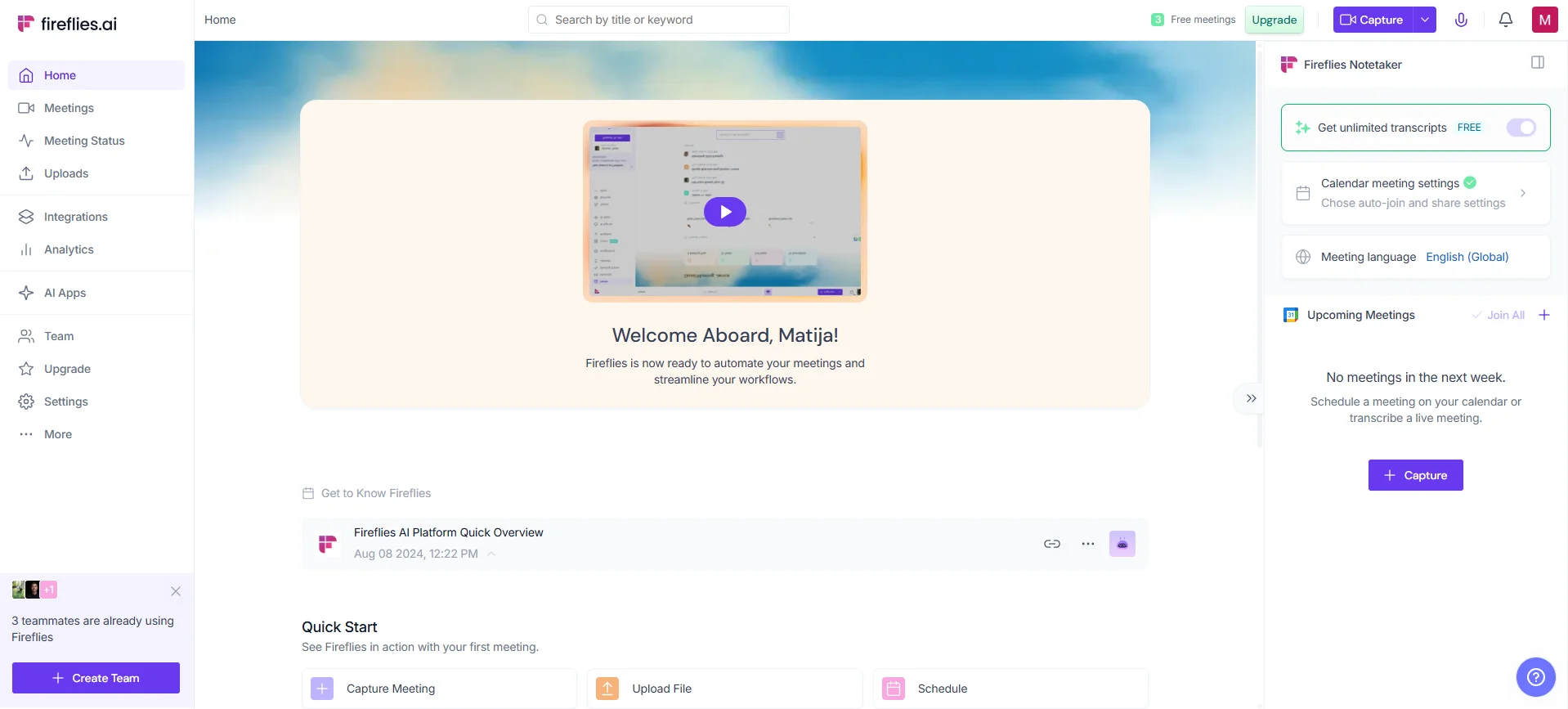Open the Capture dropdown arrow
This screenshot has width=1568, height=709.
(x=1425, y=20)
